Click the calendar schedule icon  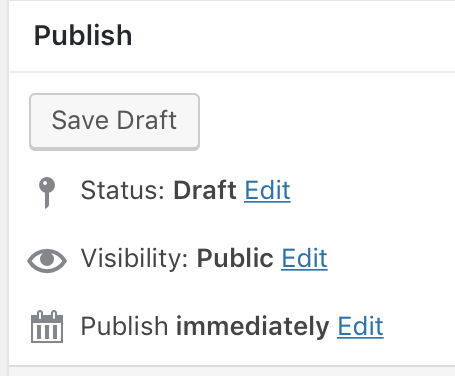pos(47,327)
